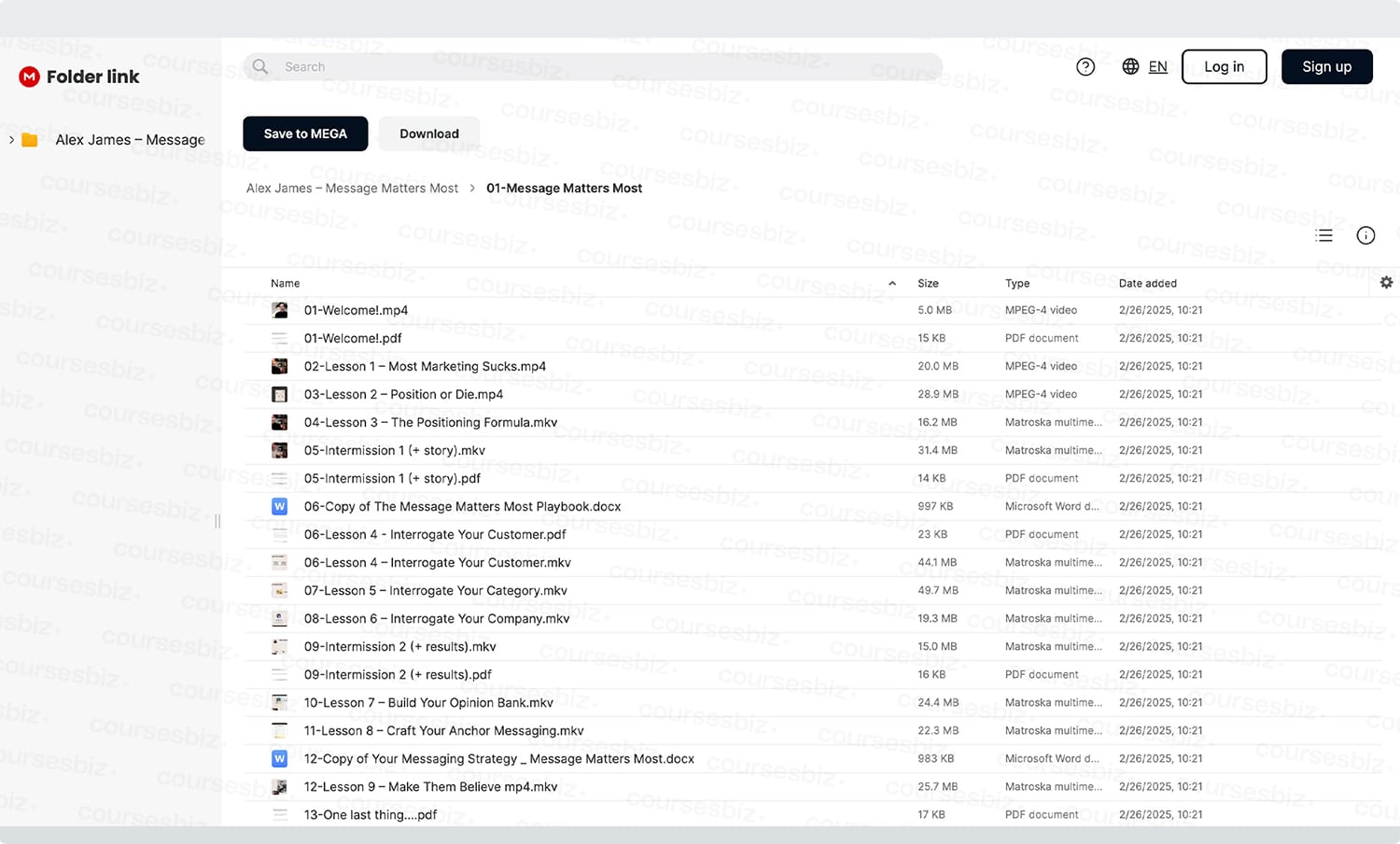The height and width of the screenshot is (844, 1400).
Task: Click the MEGA logo icon
Action: click(x=29, y=77)
